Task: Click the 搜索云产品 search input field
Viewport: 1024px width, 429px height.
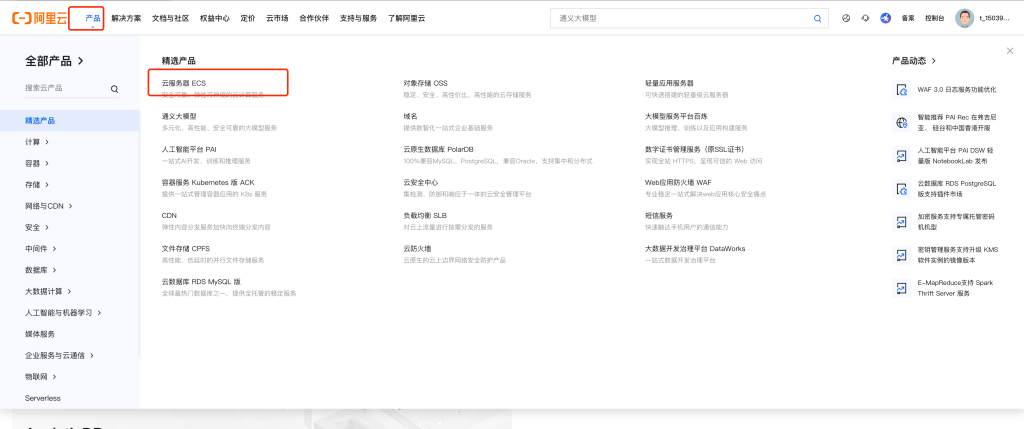Action: coord(65,89)
